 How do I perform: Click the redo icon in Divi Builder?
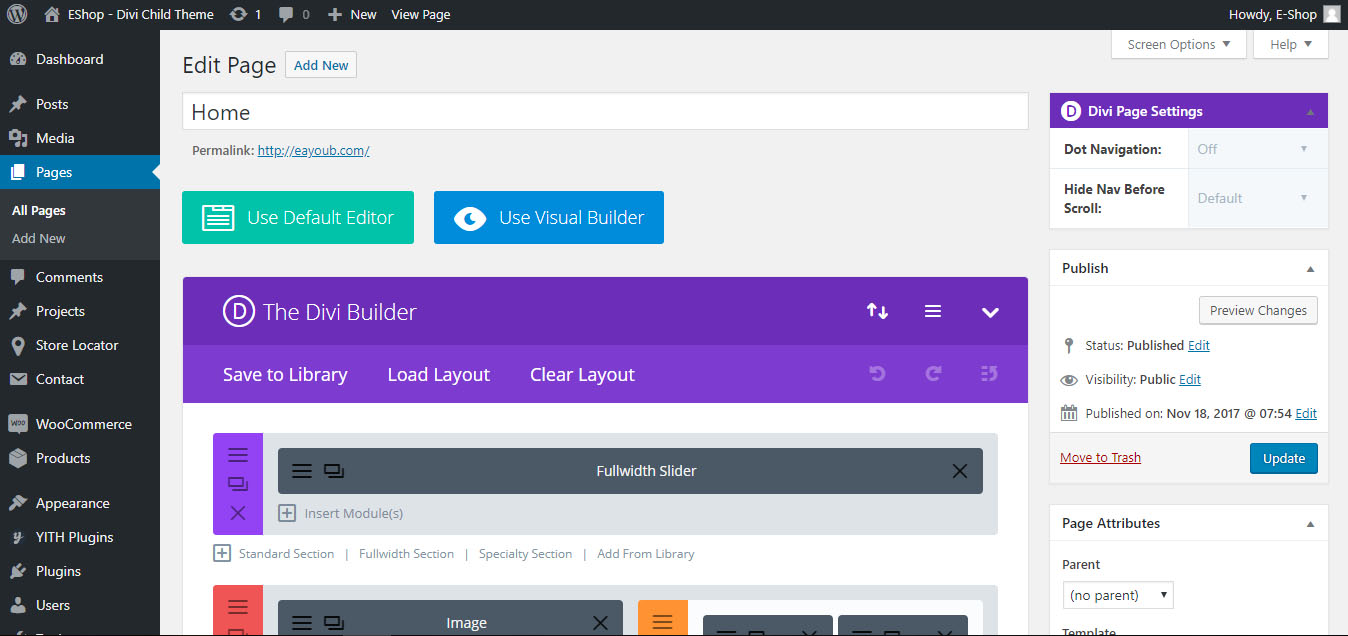point(933,374)
